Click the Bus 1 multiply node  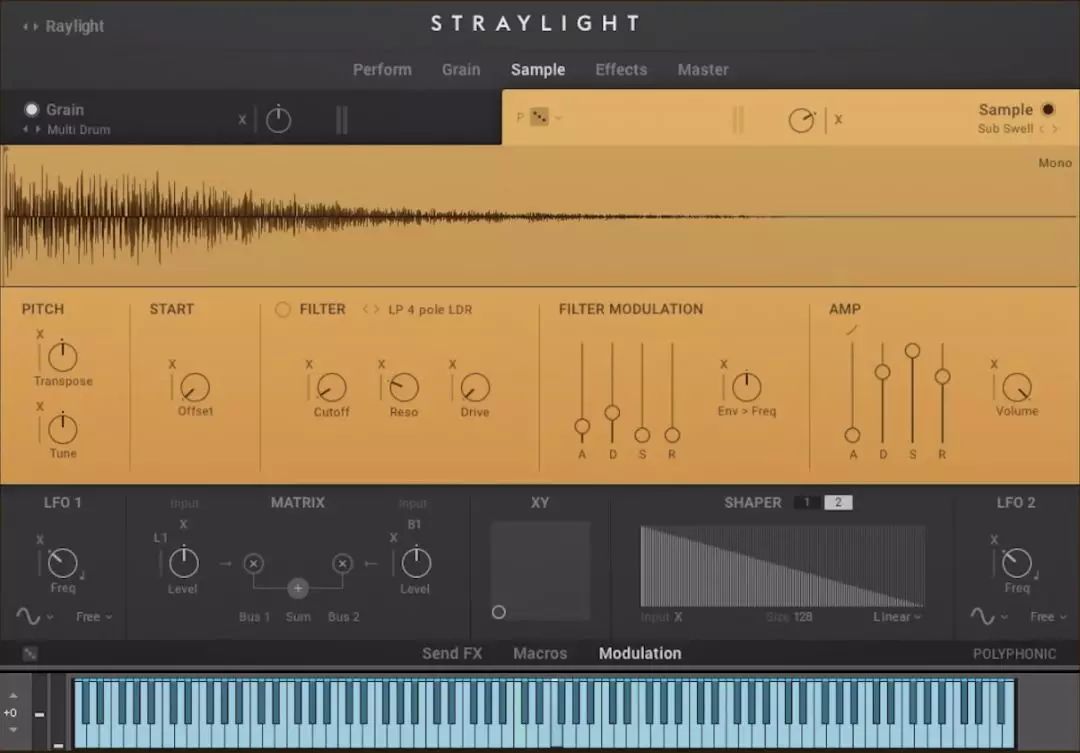click(x=253, y=564)
